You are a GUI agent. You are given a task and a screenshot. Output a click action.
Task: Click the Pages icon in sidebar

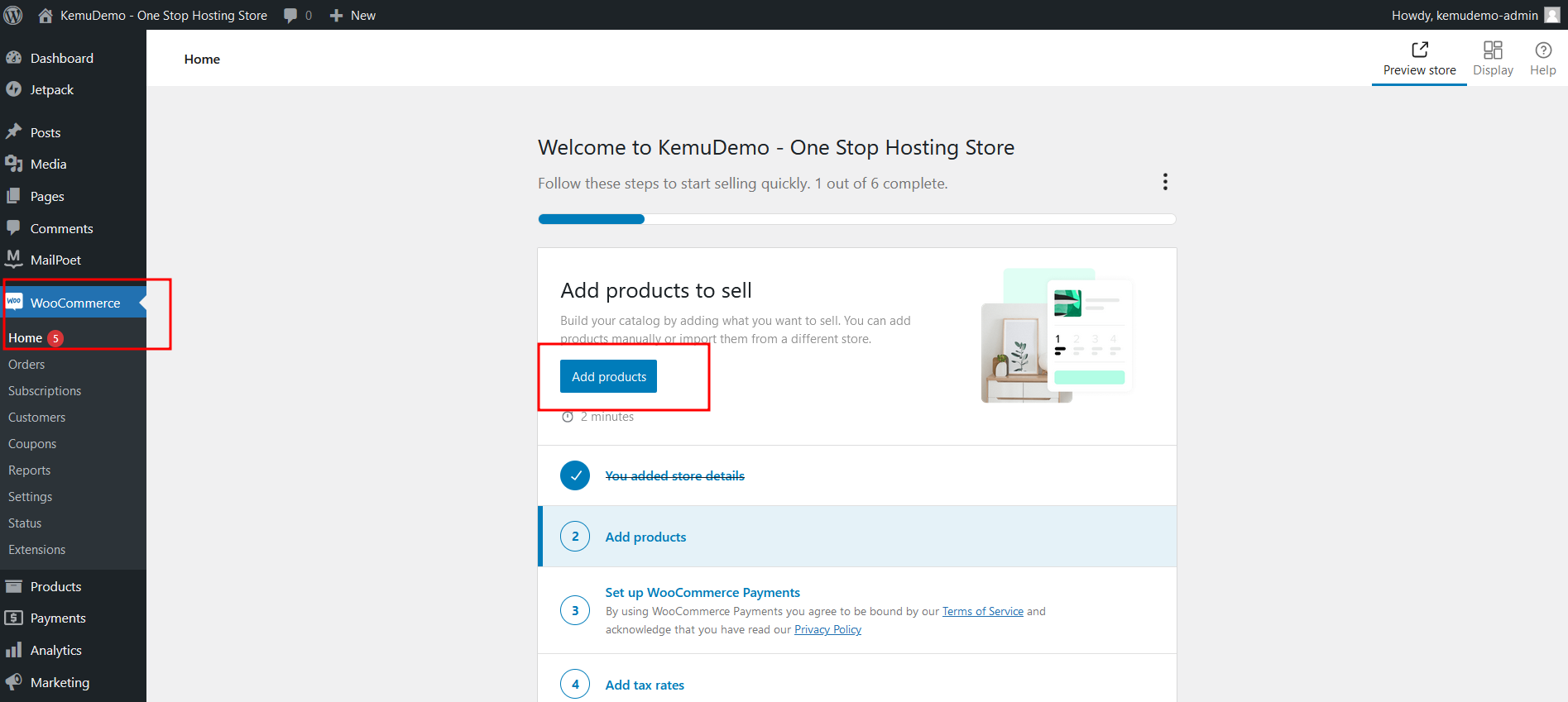click(14, 196)
